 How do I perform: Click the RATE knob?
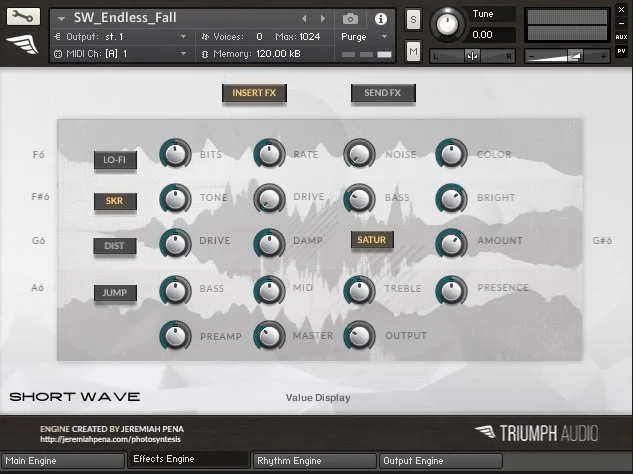point(269,154)
